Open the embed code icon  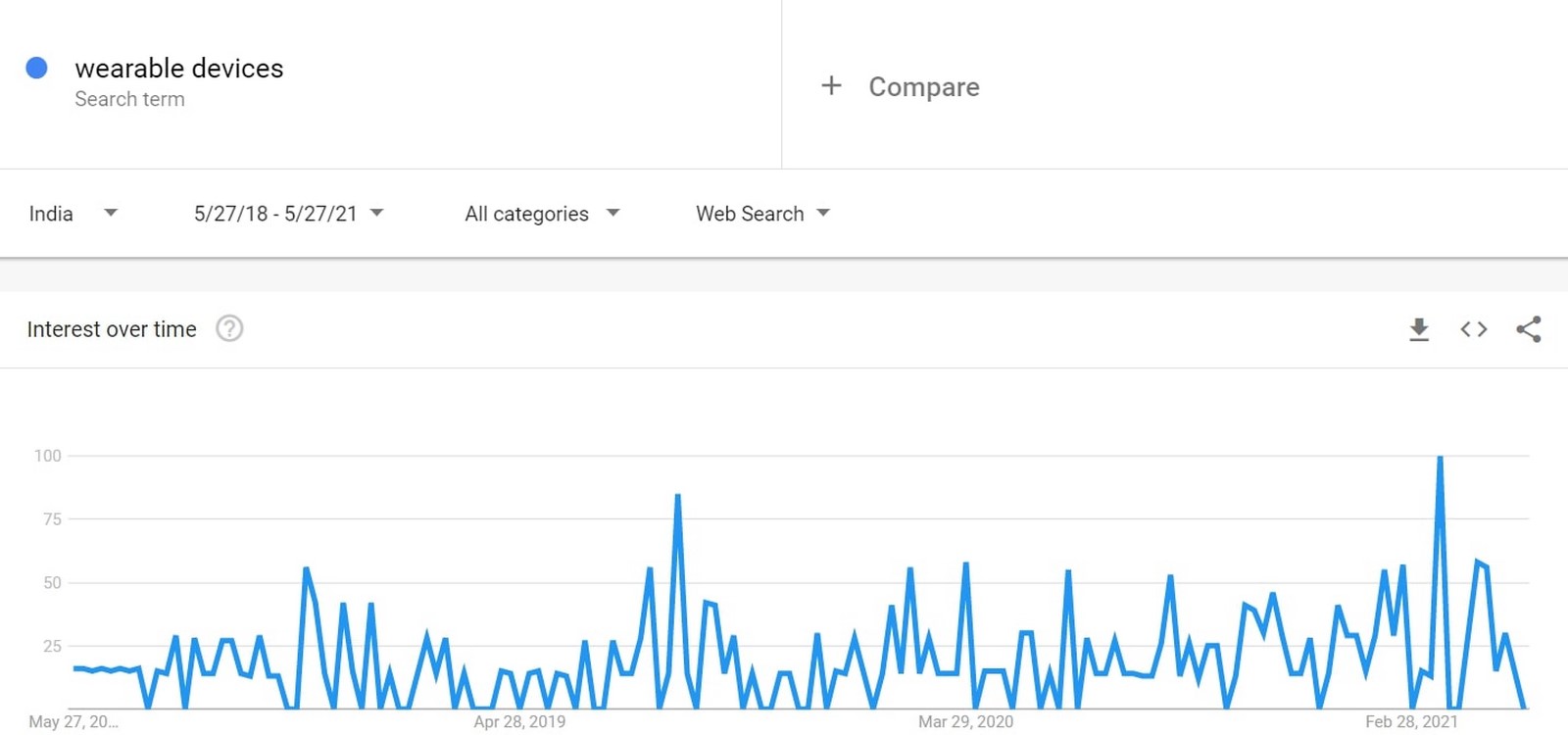(x=1474, y=329)
